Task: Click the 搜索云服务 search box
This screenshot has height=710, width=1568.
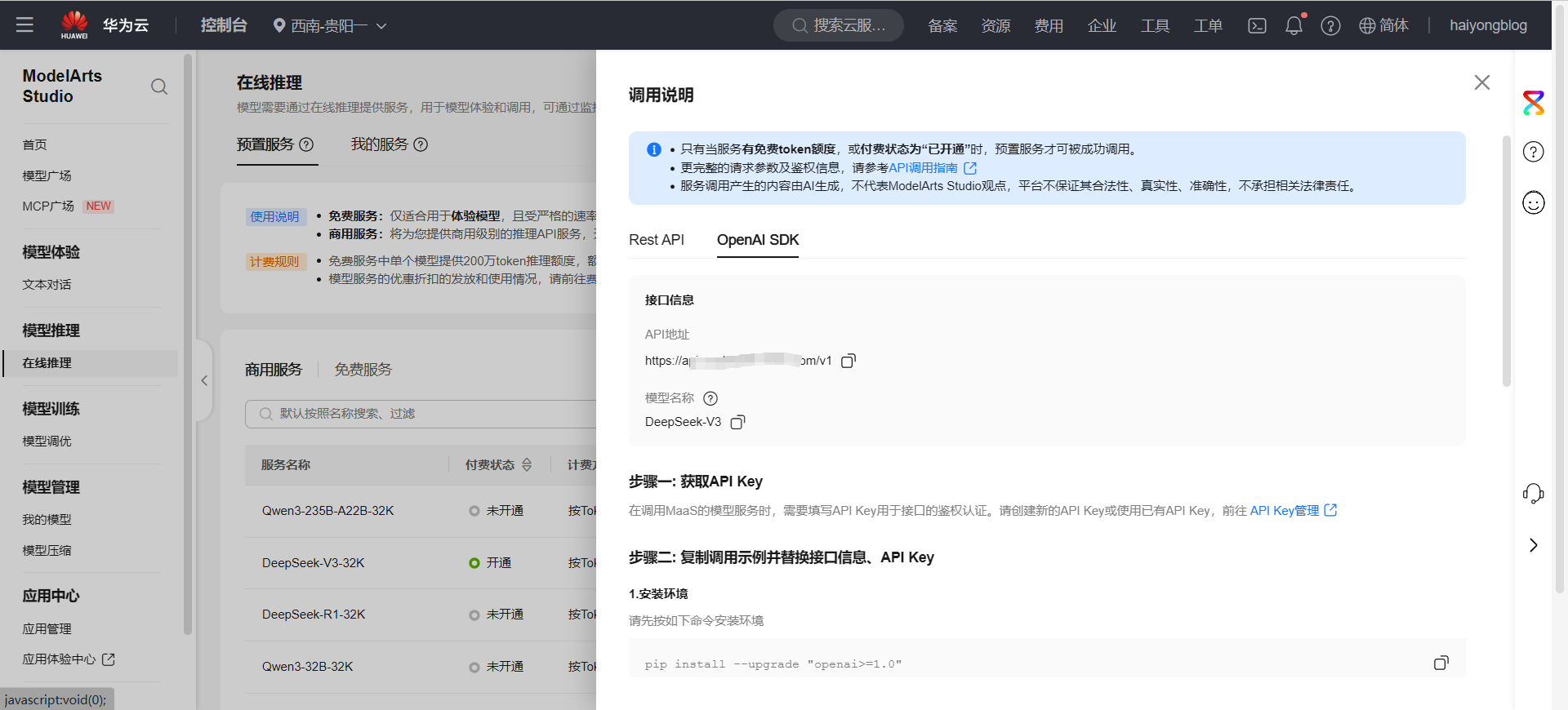Action: [x=839, y=25]
